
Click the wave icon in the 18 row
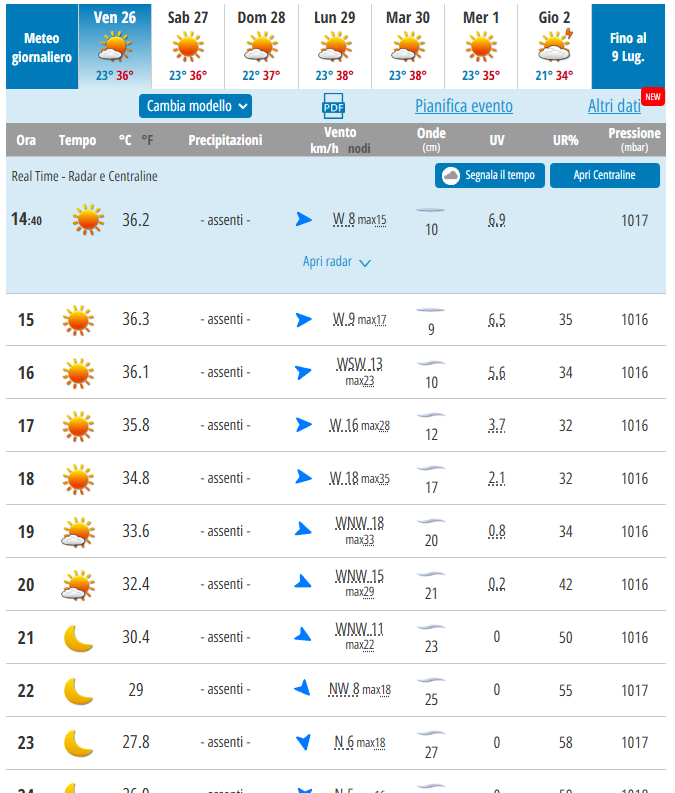431,468
